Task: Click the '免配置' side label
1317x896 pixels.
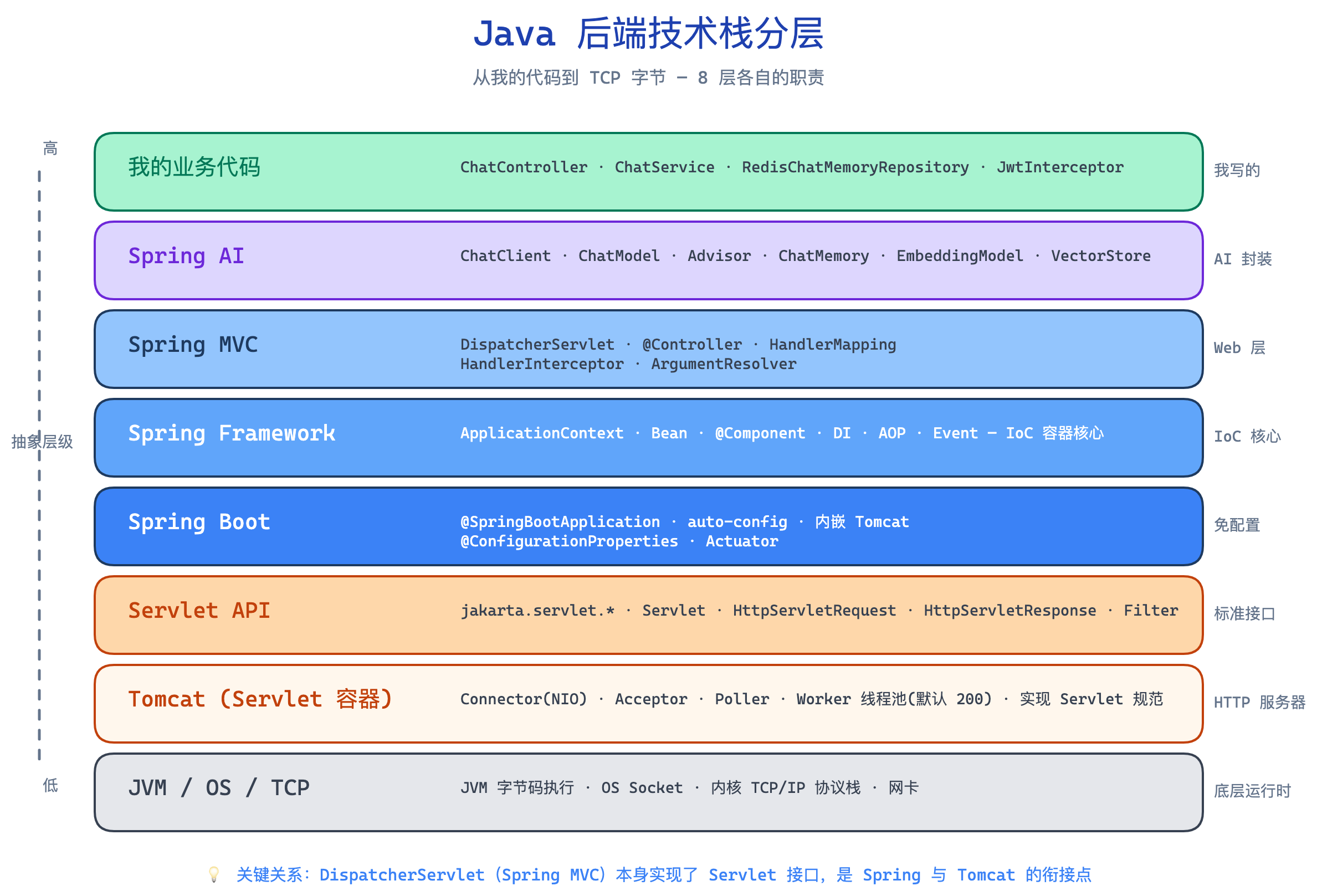Action: pos(1237,525)
